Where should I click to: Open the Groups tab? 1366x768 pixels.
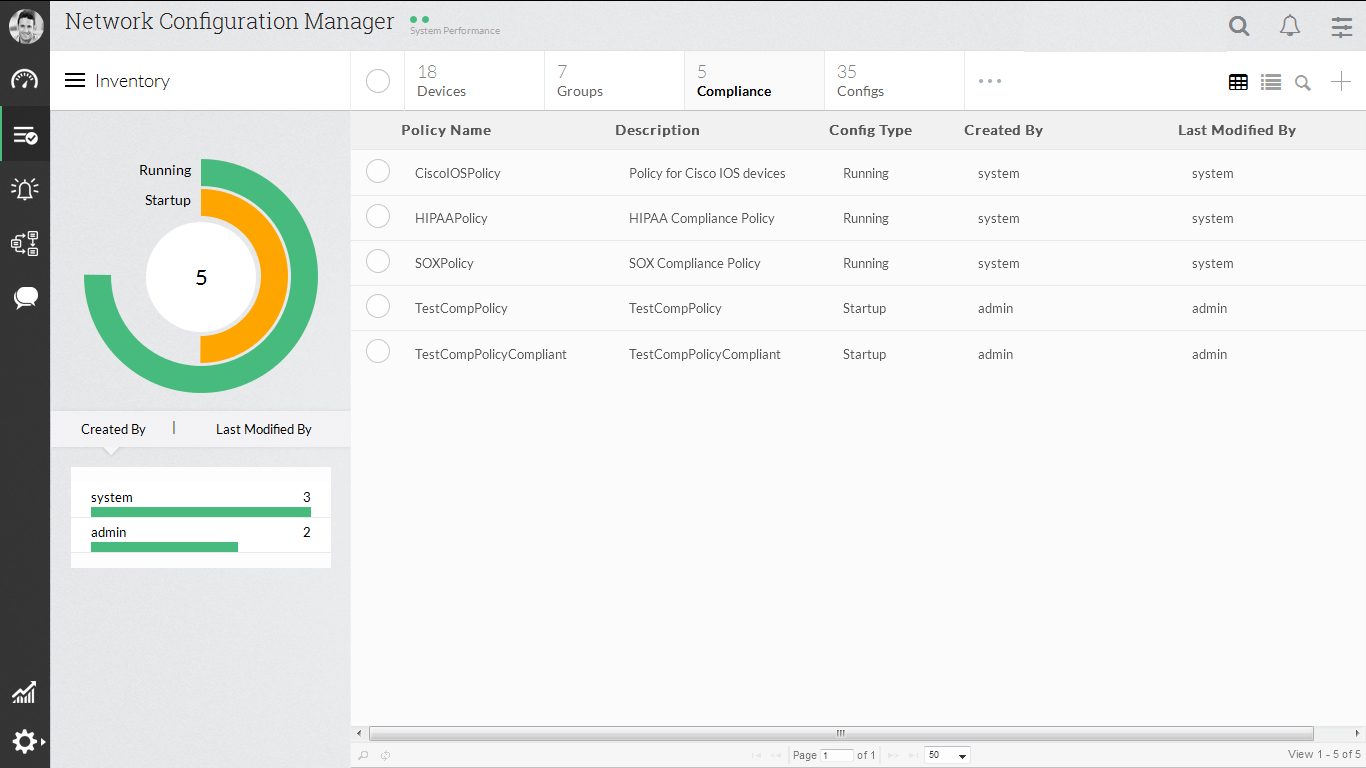[x=579, y=80]
